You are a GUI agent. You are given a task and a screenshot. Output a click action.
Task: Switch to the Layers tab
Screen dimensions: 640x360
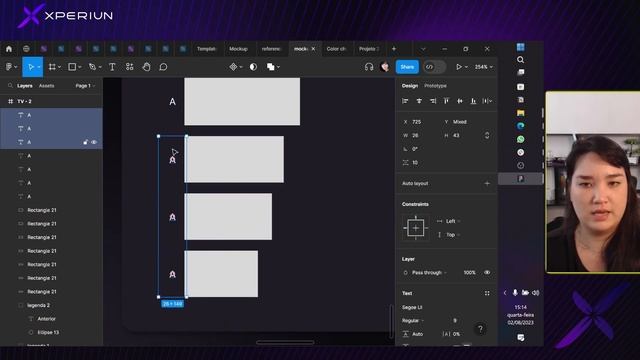coord(24,86)
